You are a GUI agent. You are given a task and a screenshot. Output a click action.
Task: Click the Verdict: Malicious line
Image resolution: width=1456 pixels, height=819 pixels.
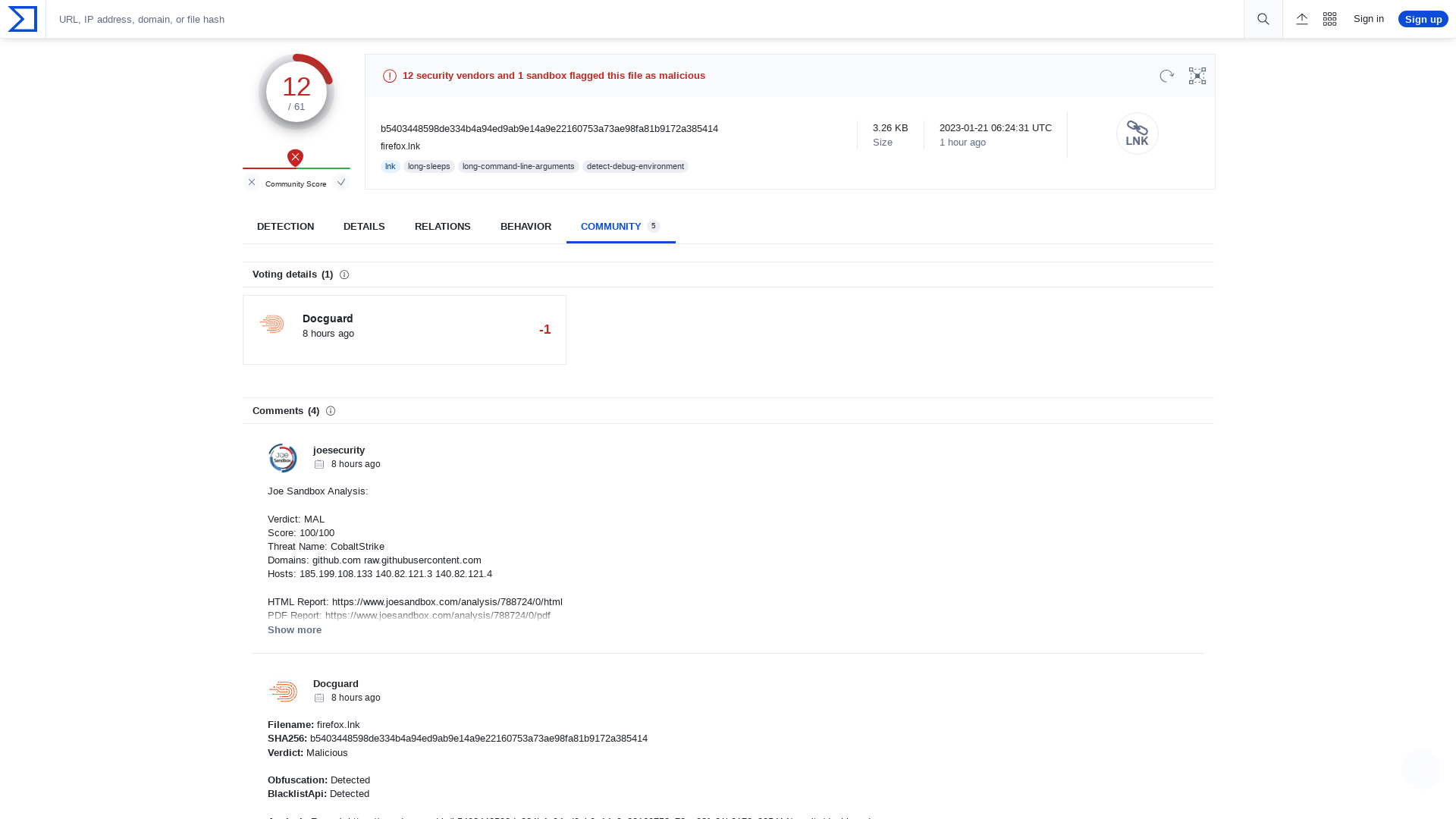[308, 753]
